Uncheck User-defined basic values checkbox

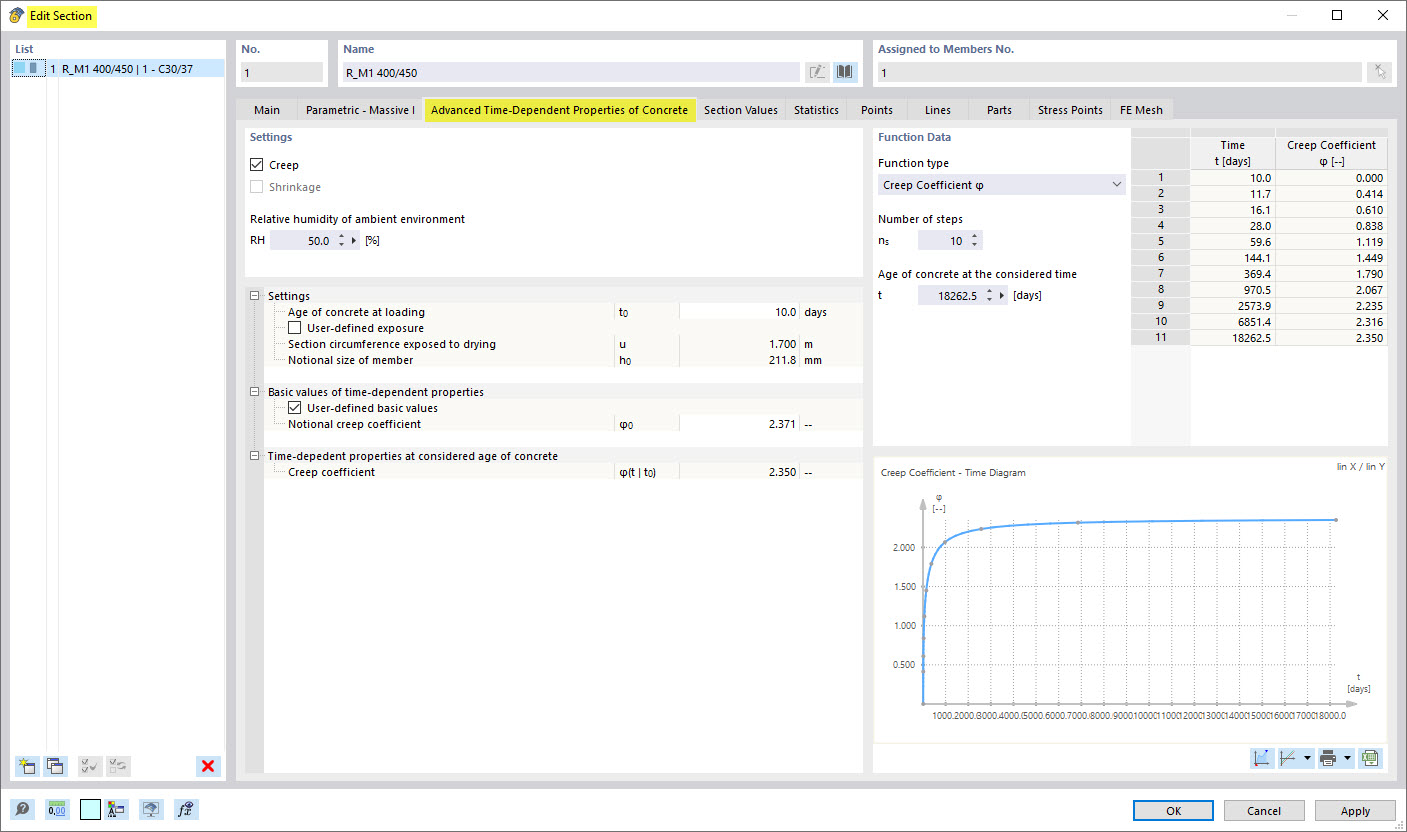click(x=295, y=408)
